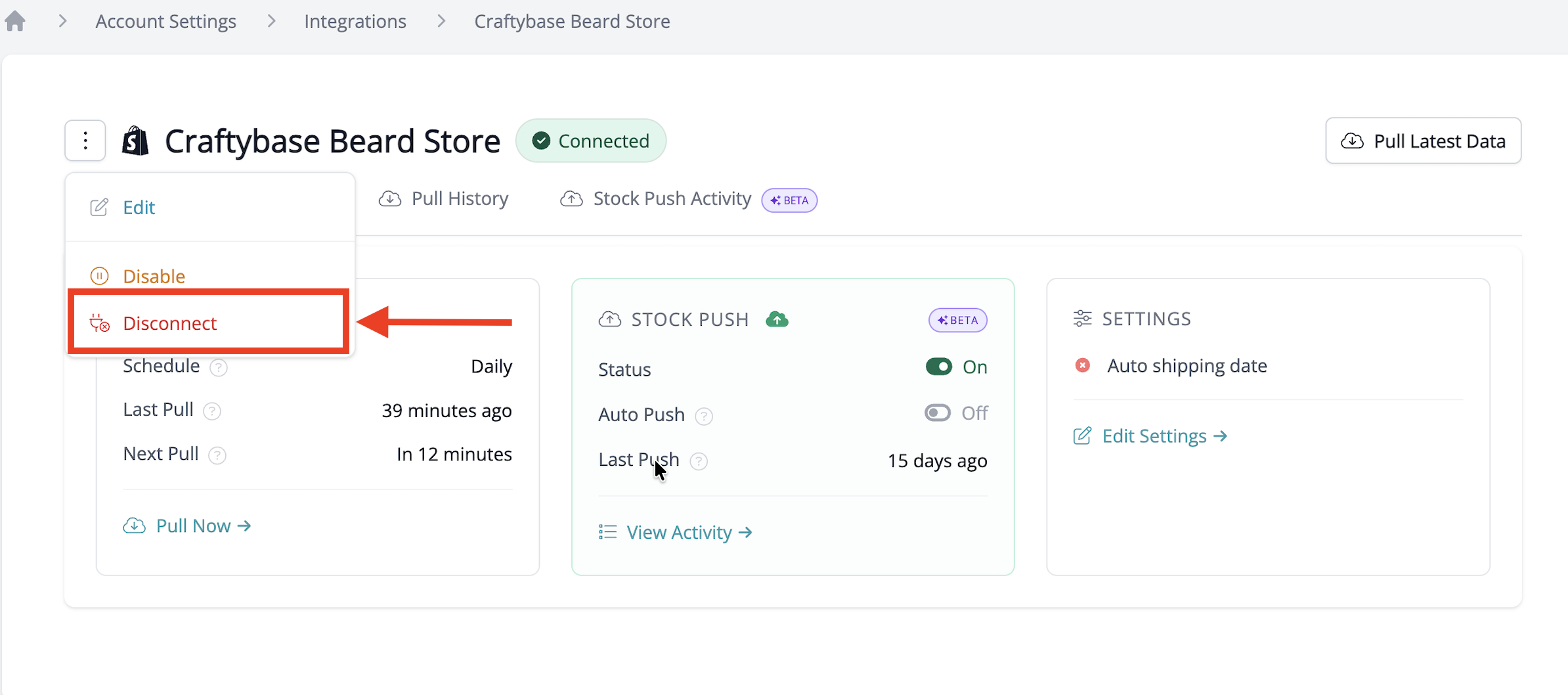Click the Disable pause icon
The image size is (1568, 695).
coord(99,276)
